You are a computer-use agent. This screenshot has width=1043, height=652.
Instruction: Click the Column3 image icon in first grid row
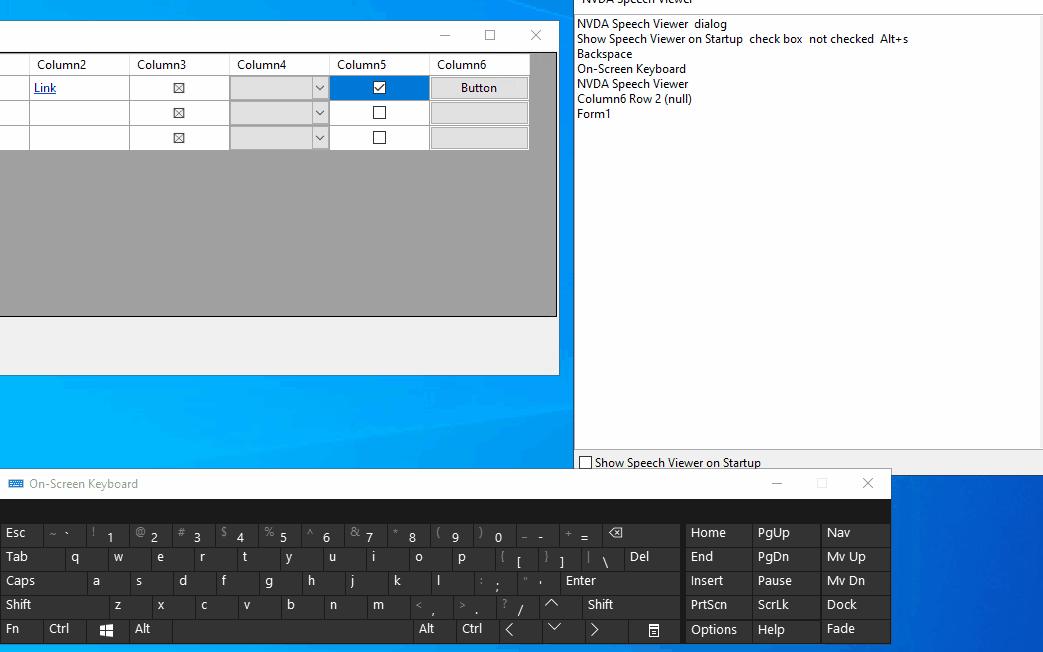(x=178, y=87)
